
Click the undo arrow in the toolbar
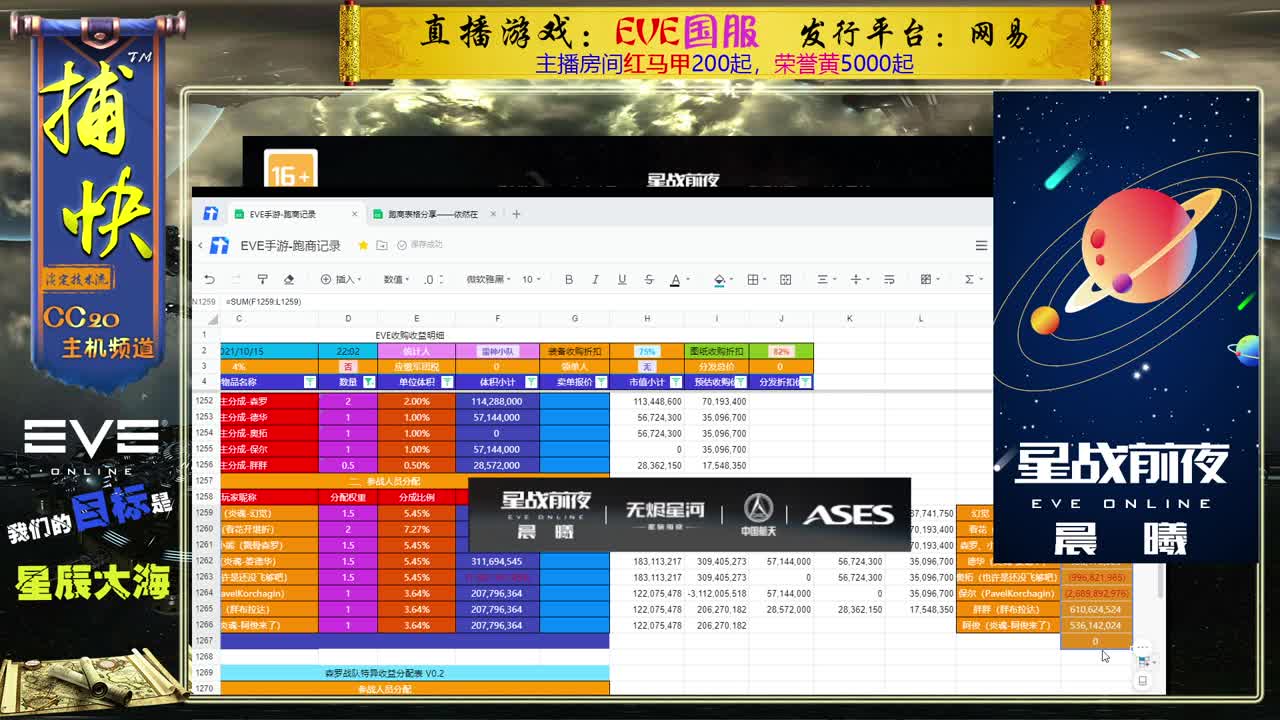(209, 280)
